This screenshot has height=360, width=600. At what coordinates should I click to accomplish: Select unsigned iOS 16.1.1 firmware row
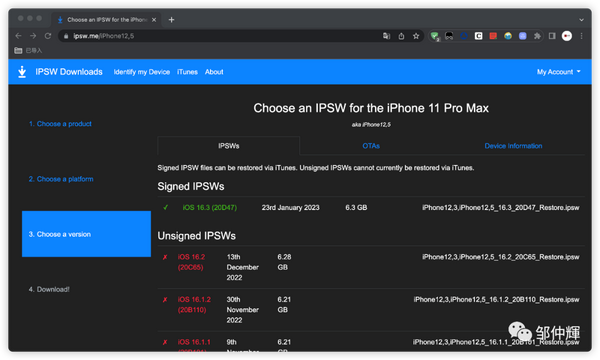point(371,342)
